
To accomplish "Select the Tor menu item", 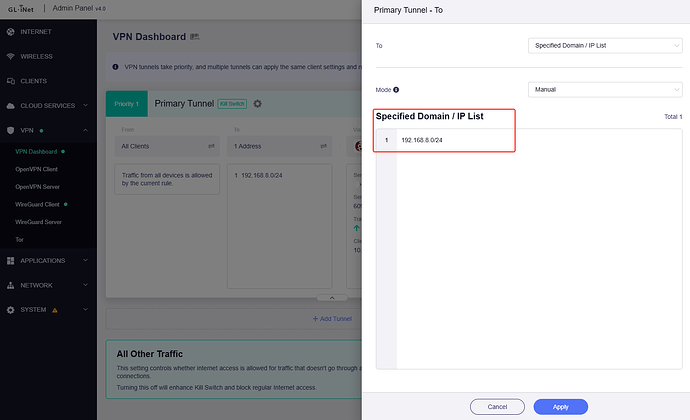I will (19, 240).
